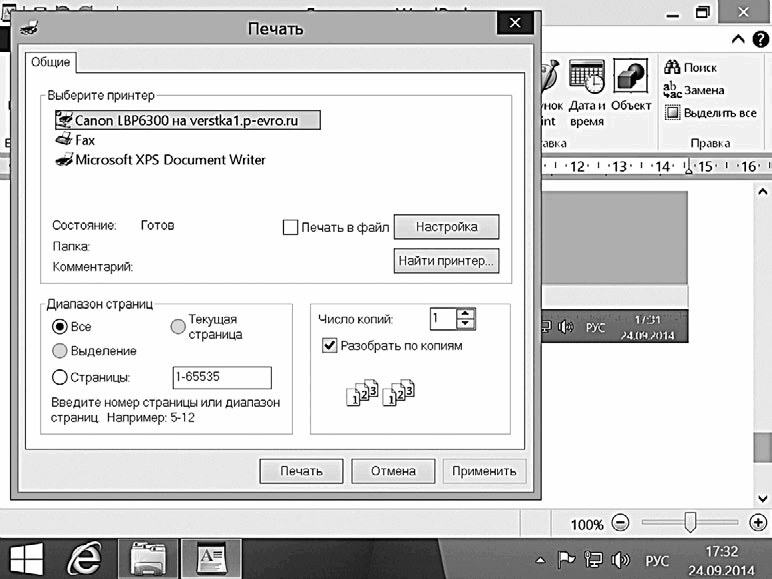Open the General (Общие) tab
This screenshot has width=772, height=579.
(x=51, y=62)
